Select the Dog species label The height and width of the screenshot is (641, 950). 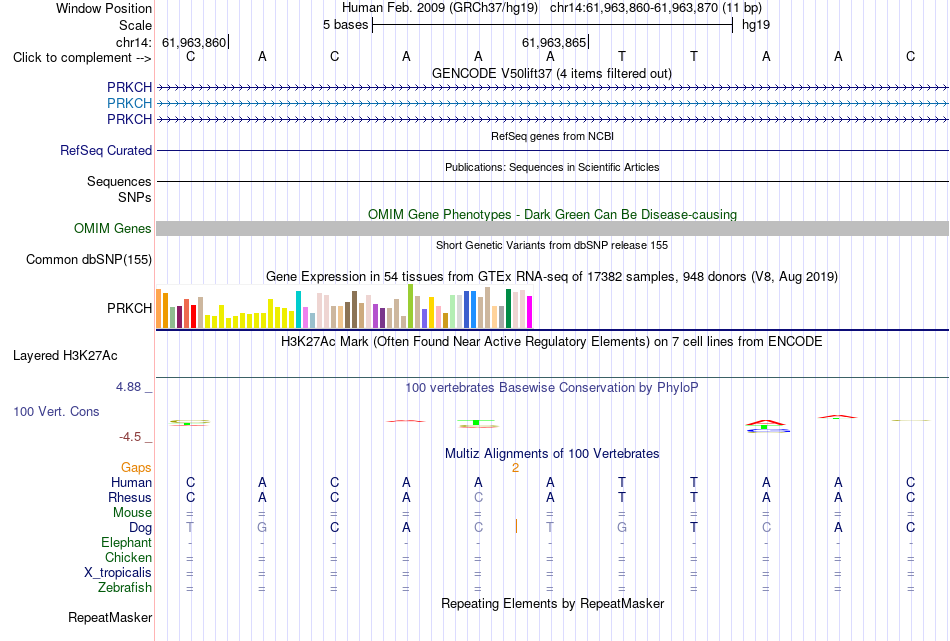click(x=141, y=528)
